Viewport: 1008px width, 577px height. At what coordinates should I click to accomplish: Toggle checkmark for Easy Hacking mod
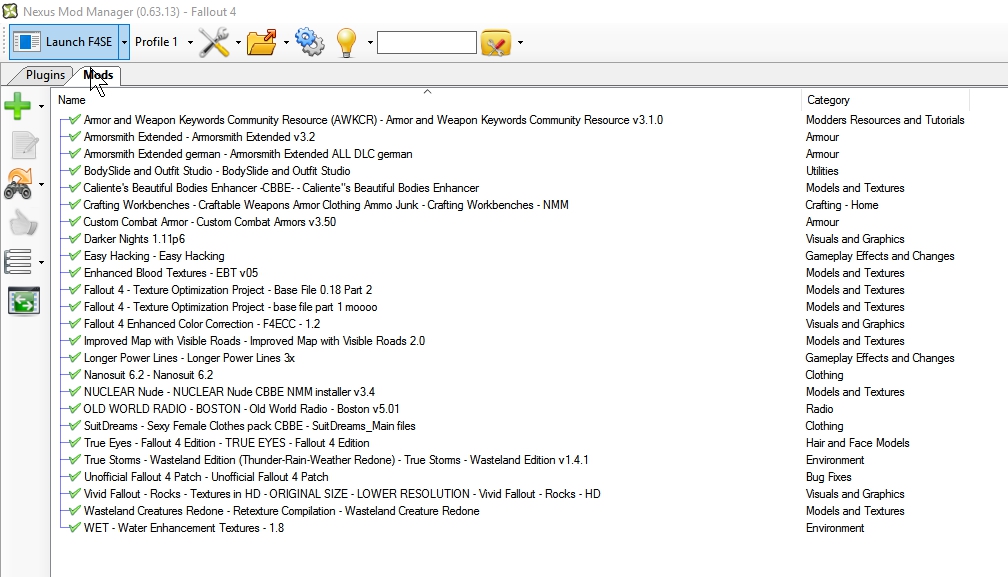(75, 256)
